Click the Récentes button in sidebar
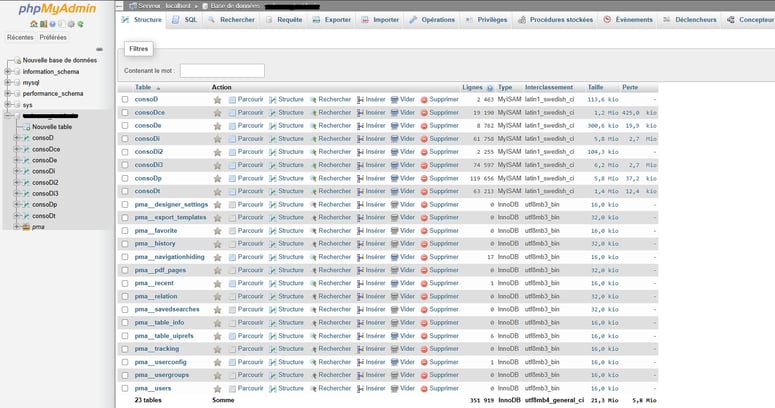Image resolution: width=775 pixels, height=408 pixels. 20,38
